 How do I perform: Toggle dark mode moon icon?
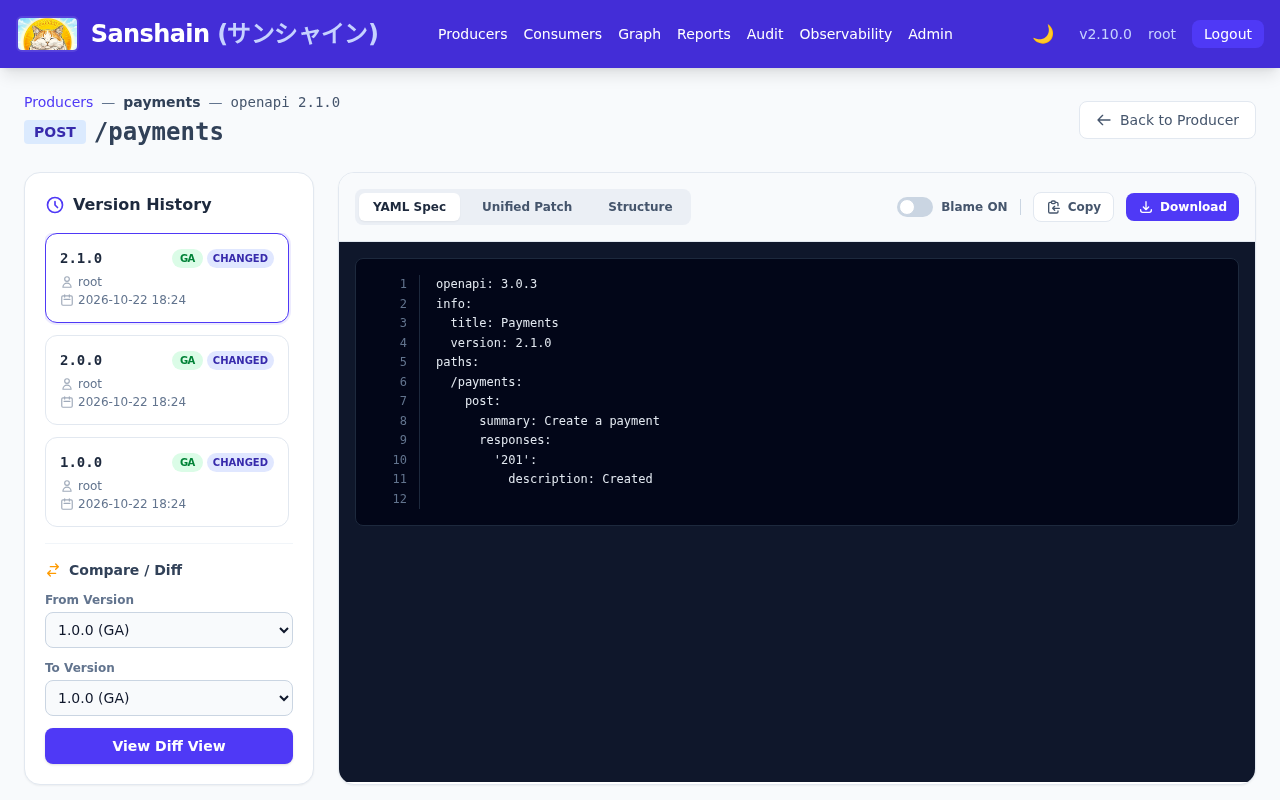[x=1043, y=34]
